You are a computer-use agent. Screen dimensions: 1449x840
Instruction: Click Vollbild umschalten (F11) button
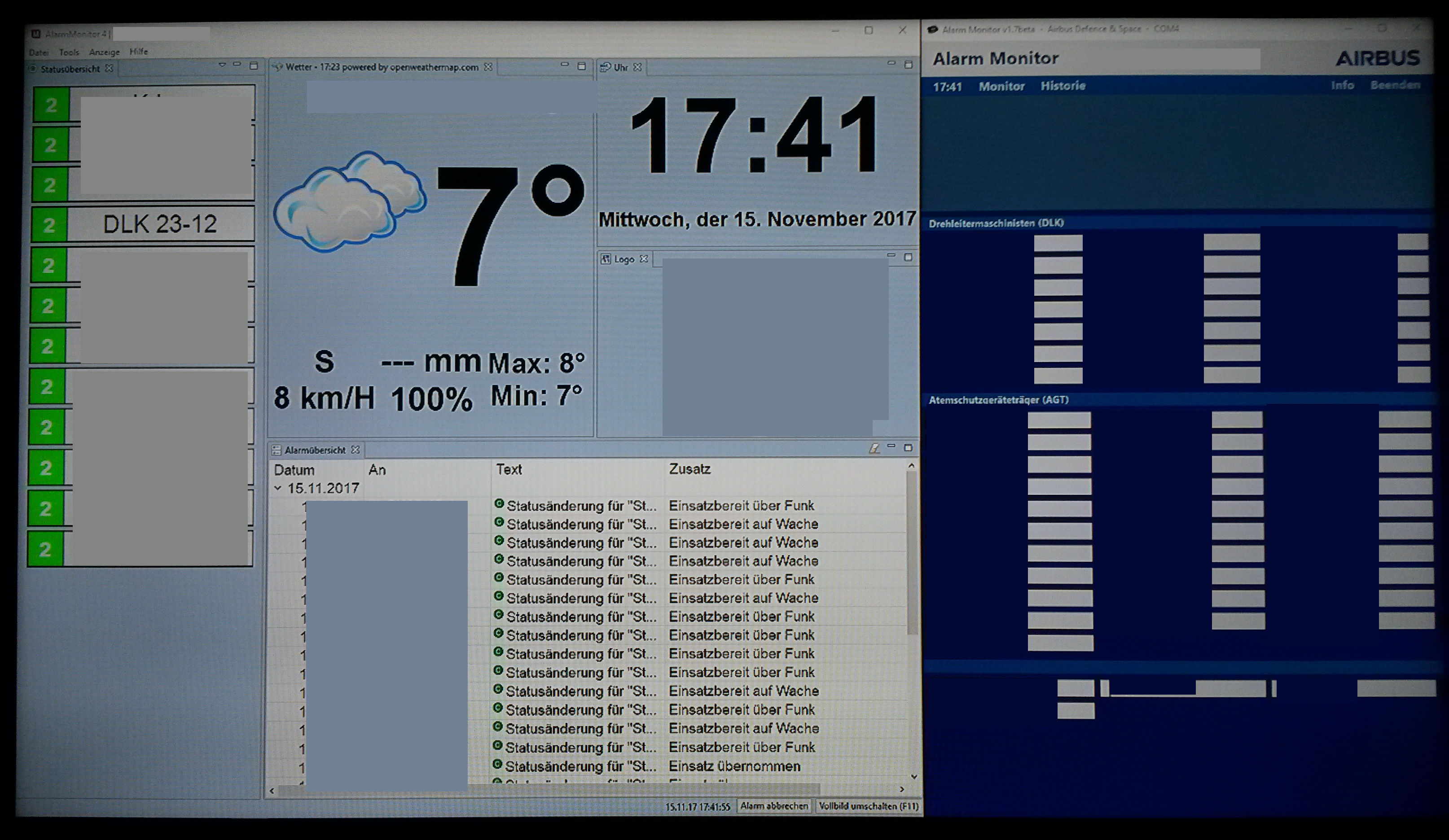pyautogui.click(x=868, y=806)
